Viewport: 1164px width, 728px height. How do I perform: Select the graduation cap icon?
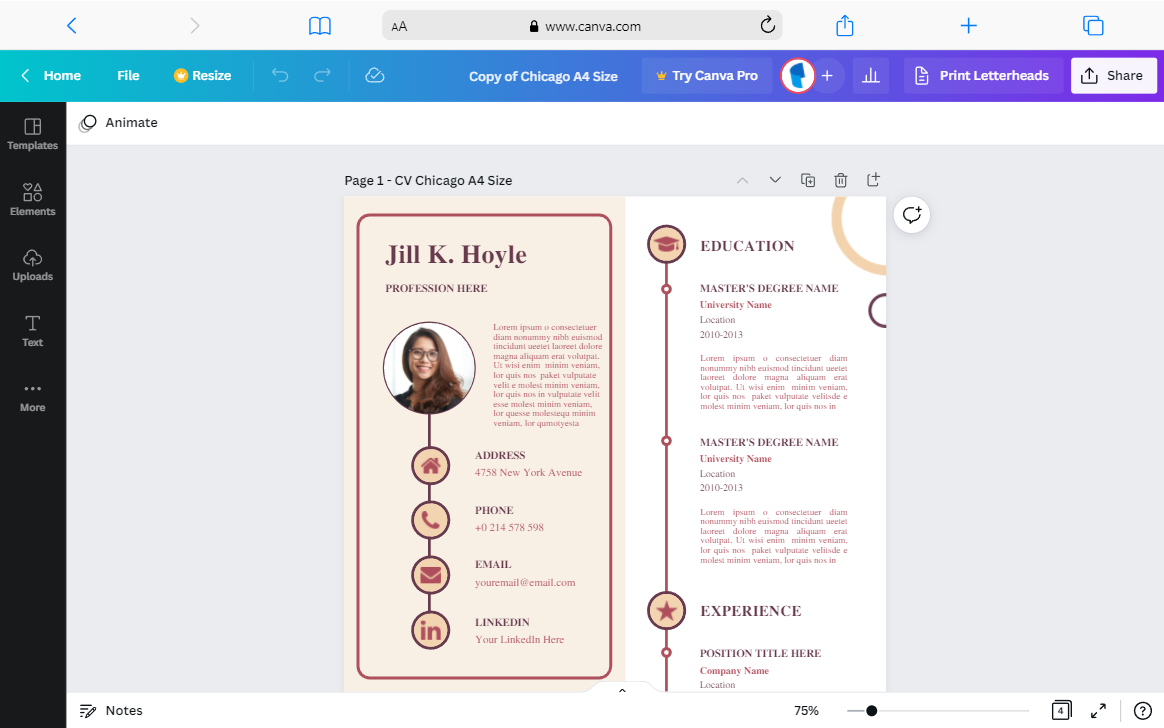[666, 245]
